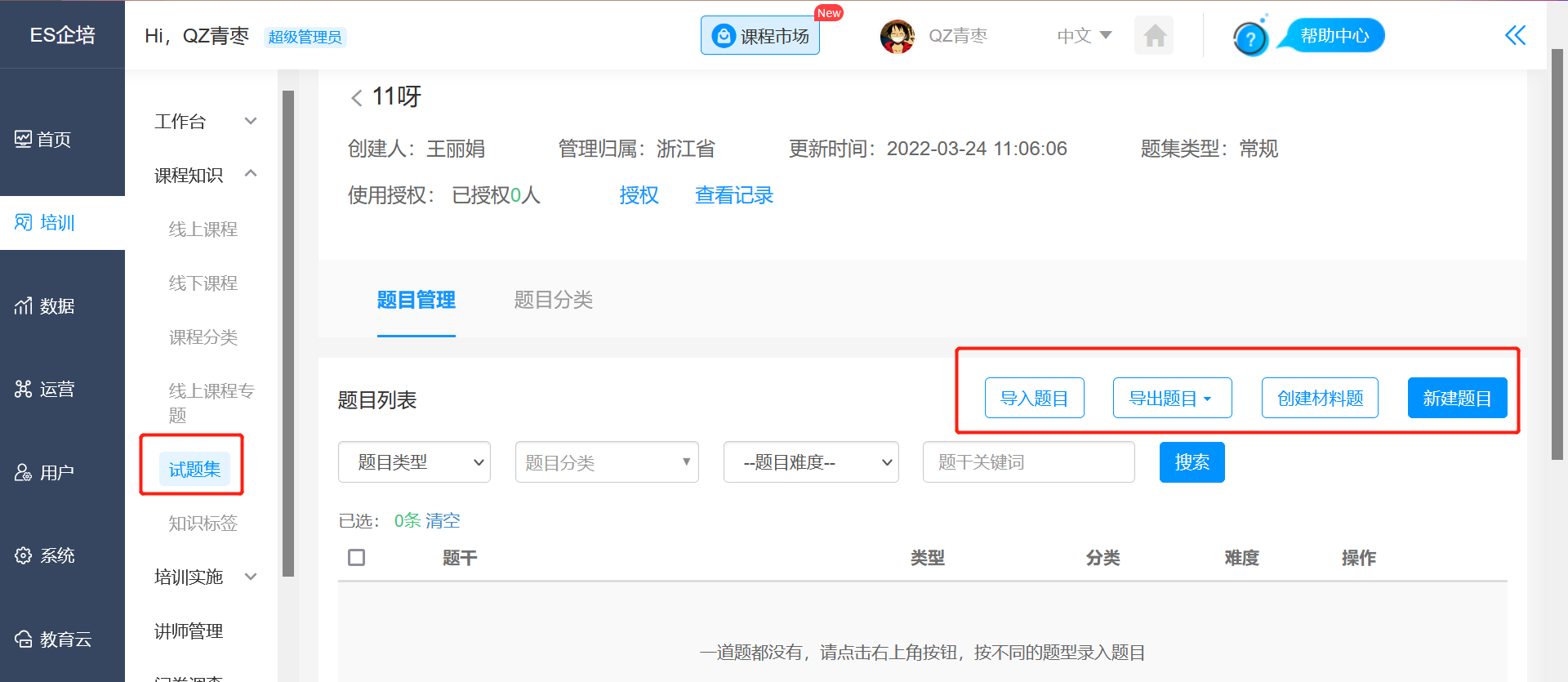Click the home house icon in header
This screenshot has height=682, width=1568.
(1154, 36)
